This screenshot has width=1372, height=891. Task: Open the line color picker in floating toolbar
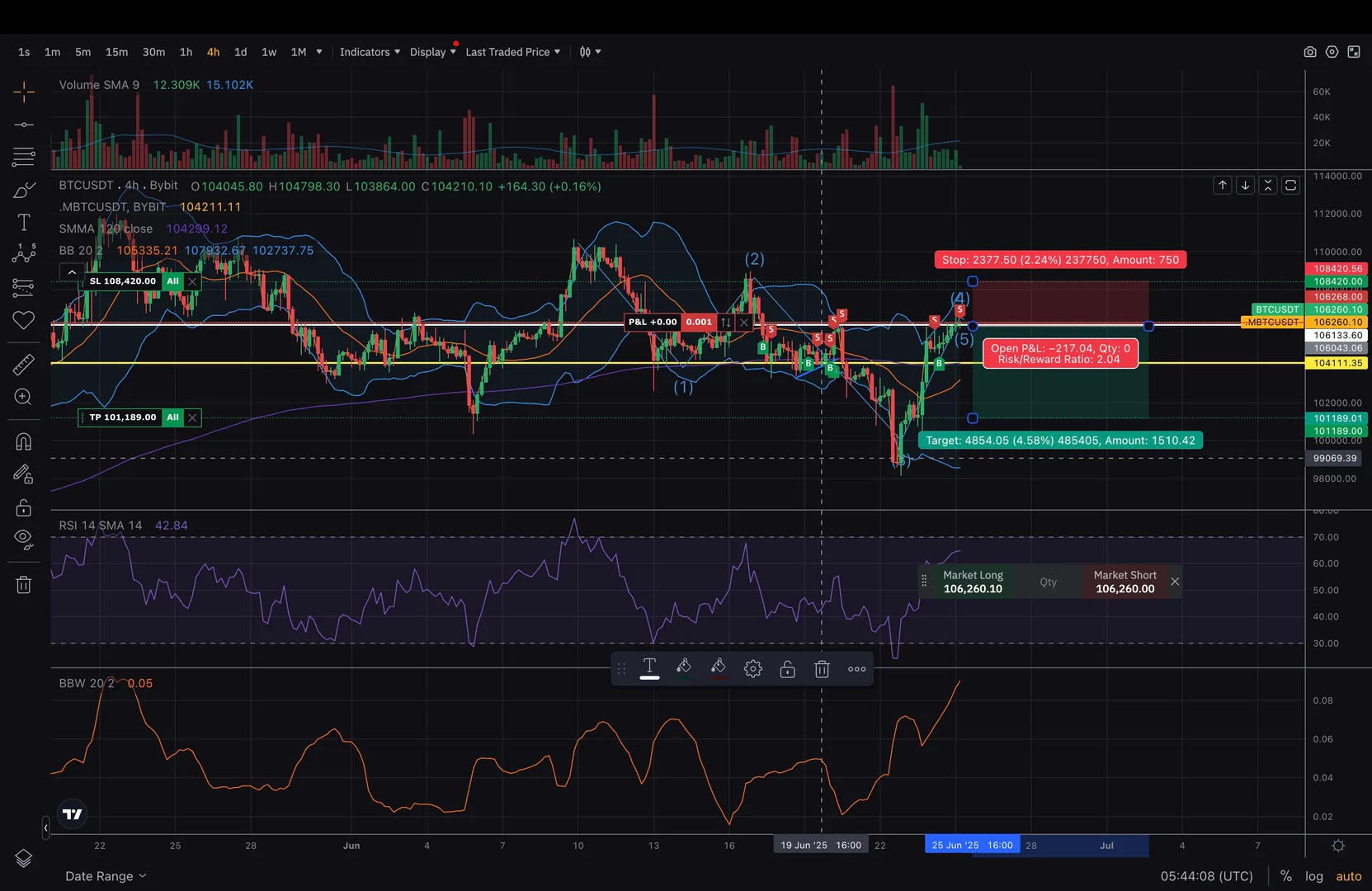pyautogui.click(x=719, y=668)
